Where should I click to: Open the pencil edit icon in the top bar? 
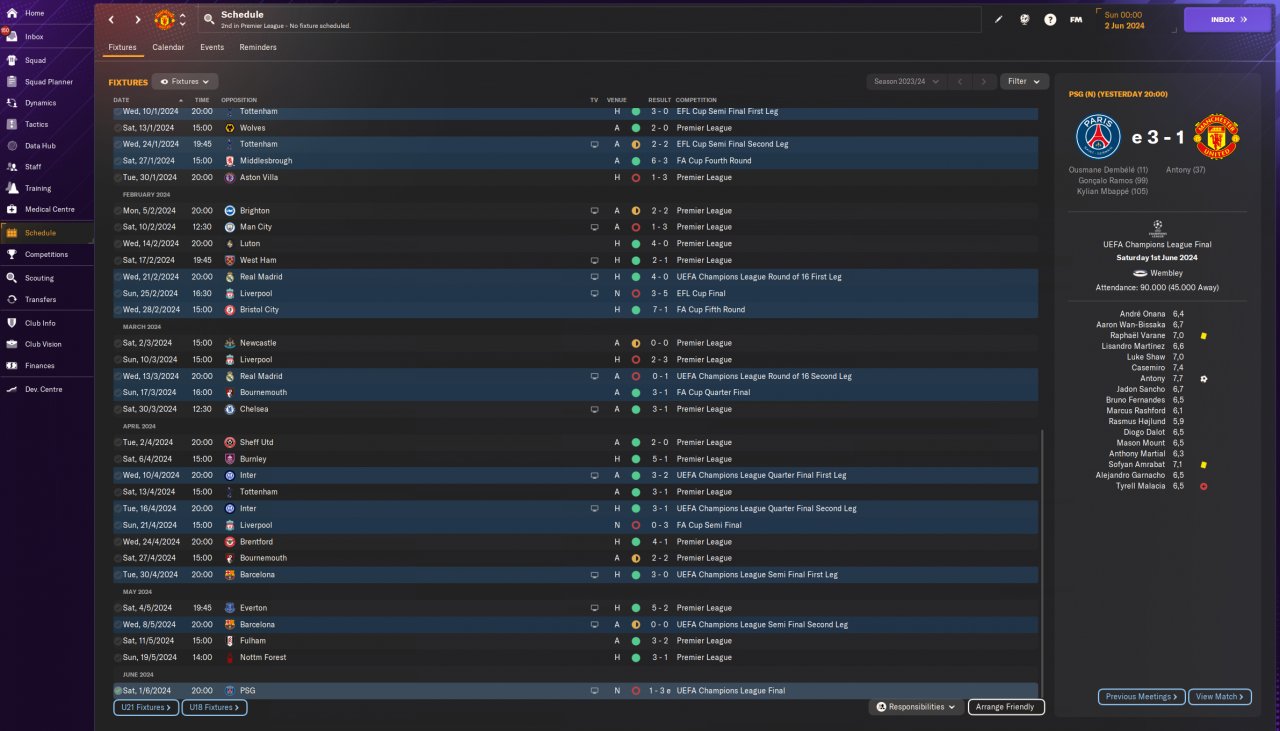pyautogui.click(x=998, y=19)
